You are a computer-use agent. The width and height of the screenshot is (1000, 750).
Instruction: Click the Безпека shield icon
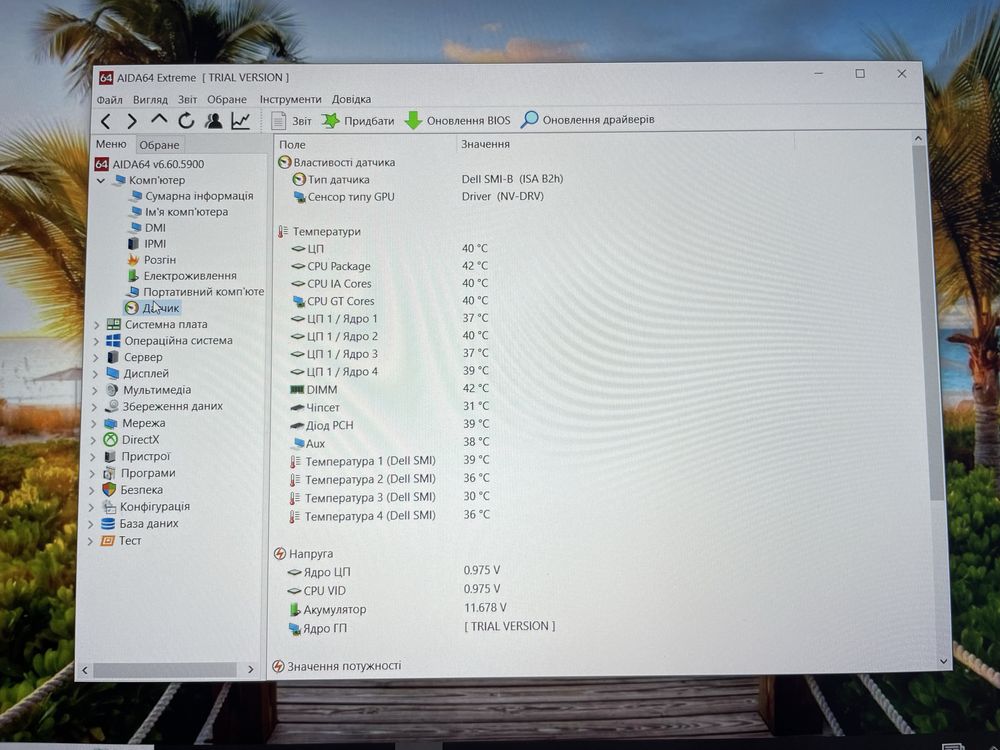tap(109, 490)
